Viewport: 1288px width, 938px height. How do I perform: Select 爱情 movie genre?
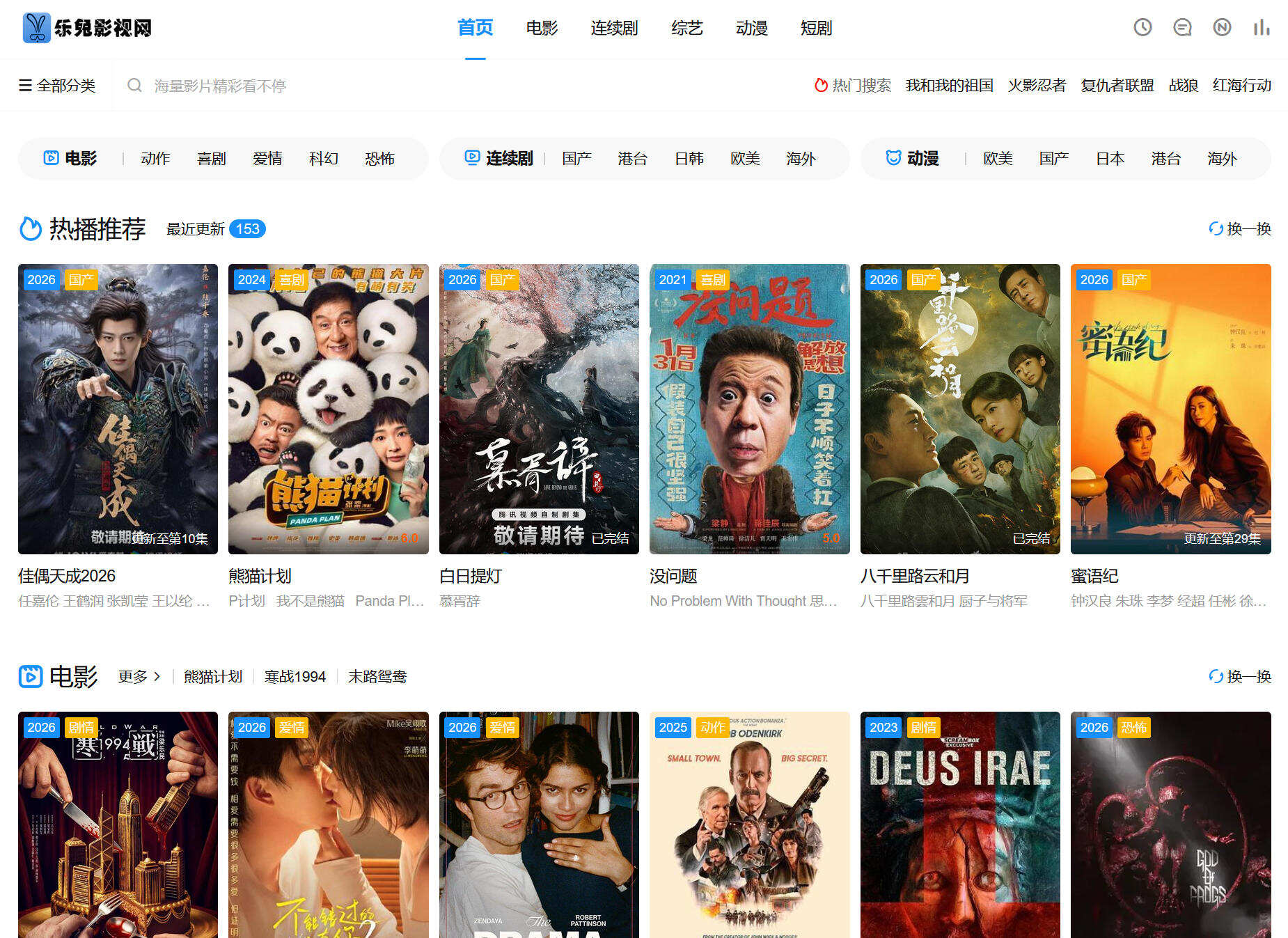point(267,159)
